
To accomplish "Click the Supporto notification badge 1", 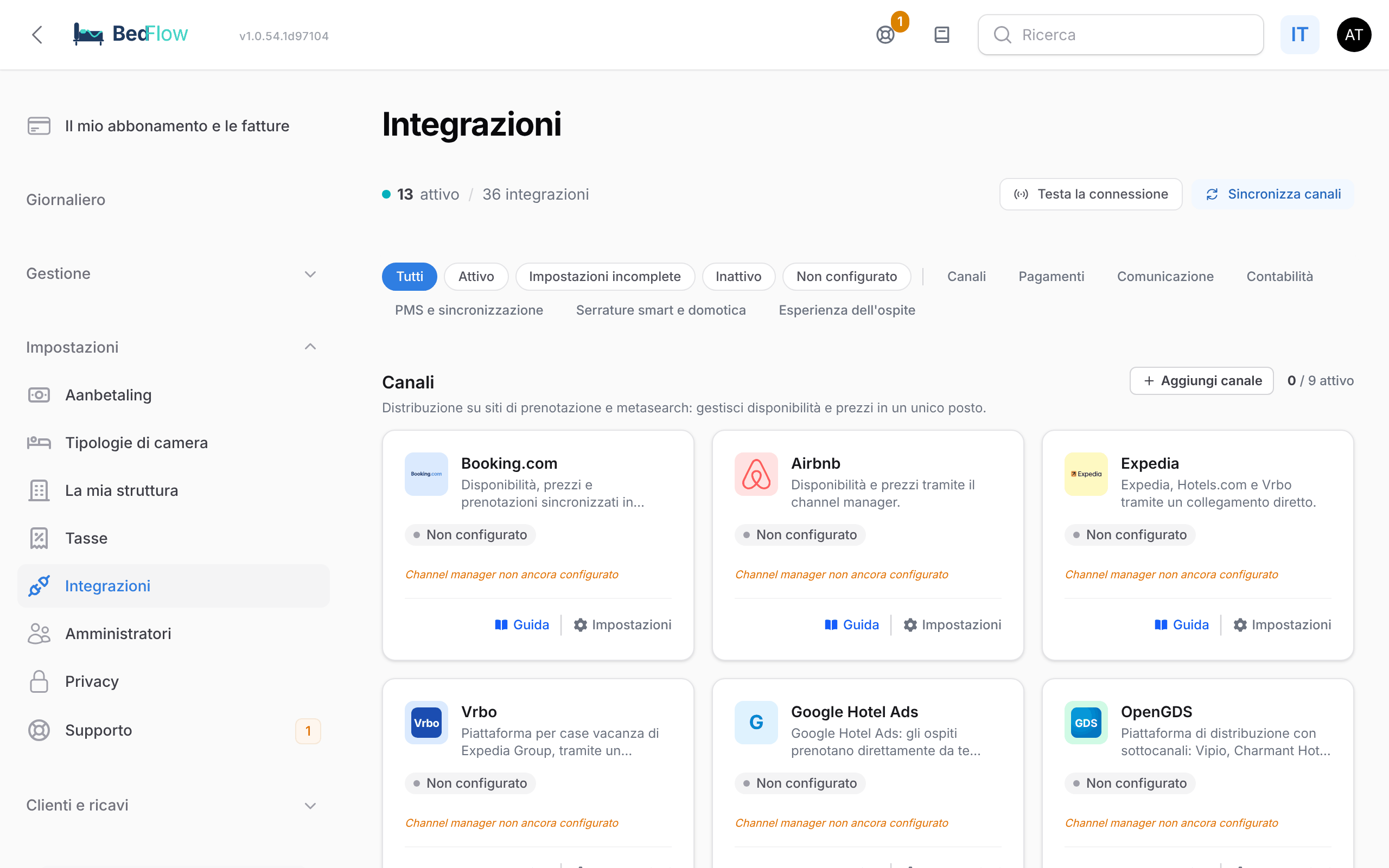I will coord(308,731).
